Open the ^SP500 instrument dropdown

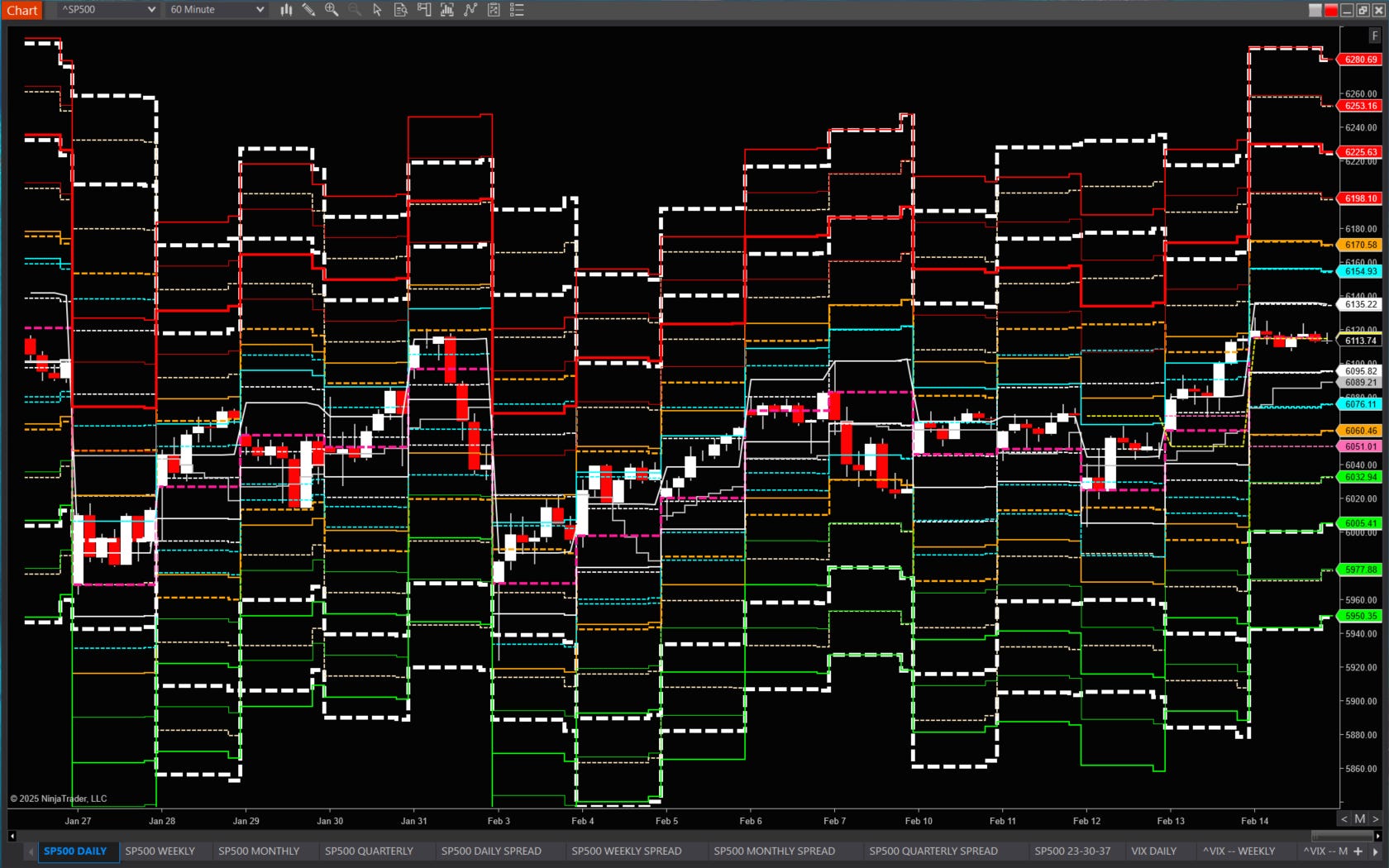click(106, 10)
